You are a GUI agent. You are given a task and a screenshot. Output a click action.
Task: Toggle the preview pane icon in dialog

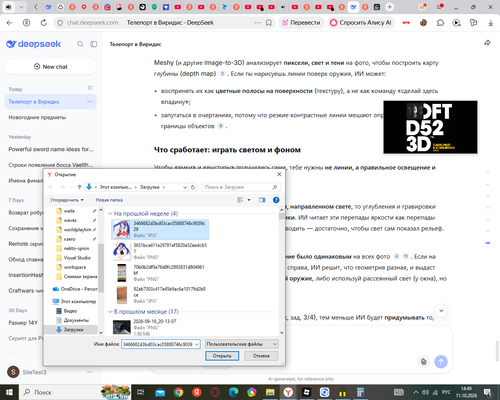[262, 200]
